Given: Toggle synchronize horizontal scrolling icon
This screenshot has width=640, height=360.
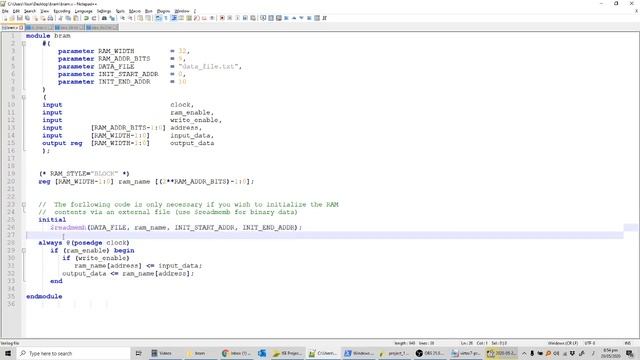Looking at the screenshot, I should [x=148, y=18].
